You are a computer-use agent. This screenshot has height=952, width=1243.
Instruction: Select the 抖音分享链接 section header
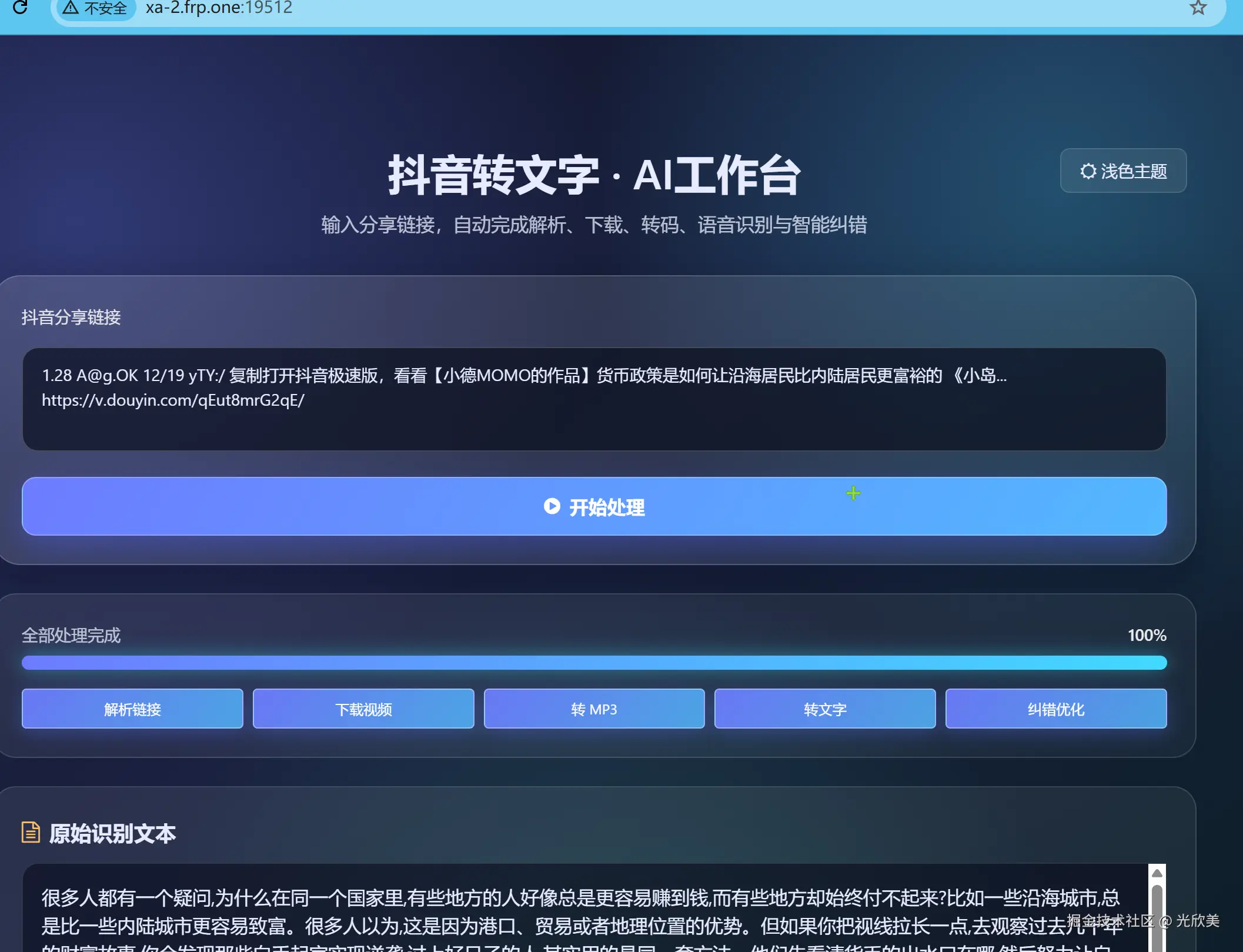[71, 318]
